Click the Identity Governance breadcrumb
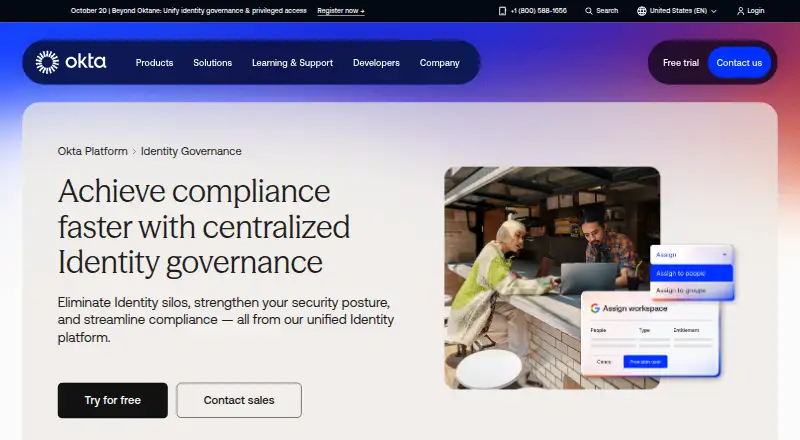This screenshot has width=800, height=440. tap(191, 151)
